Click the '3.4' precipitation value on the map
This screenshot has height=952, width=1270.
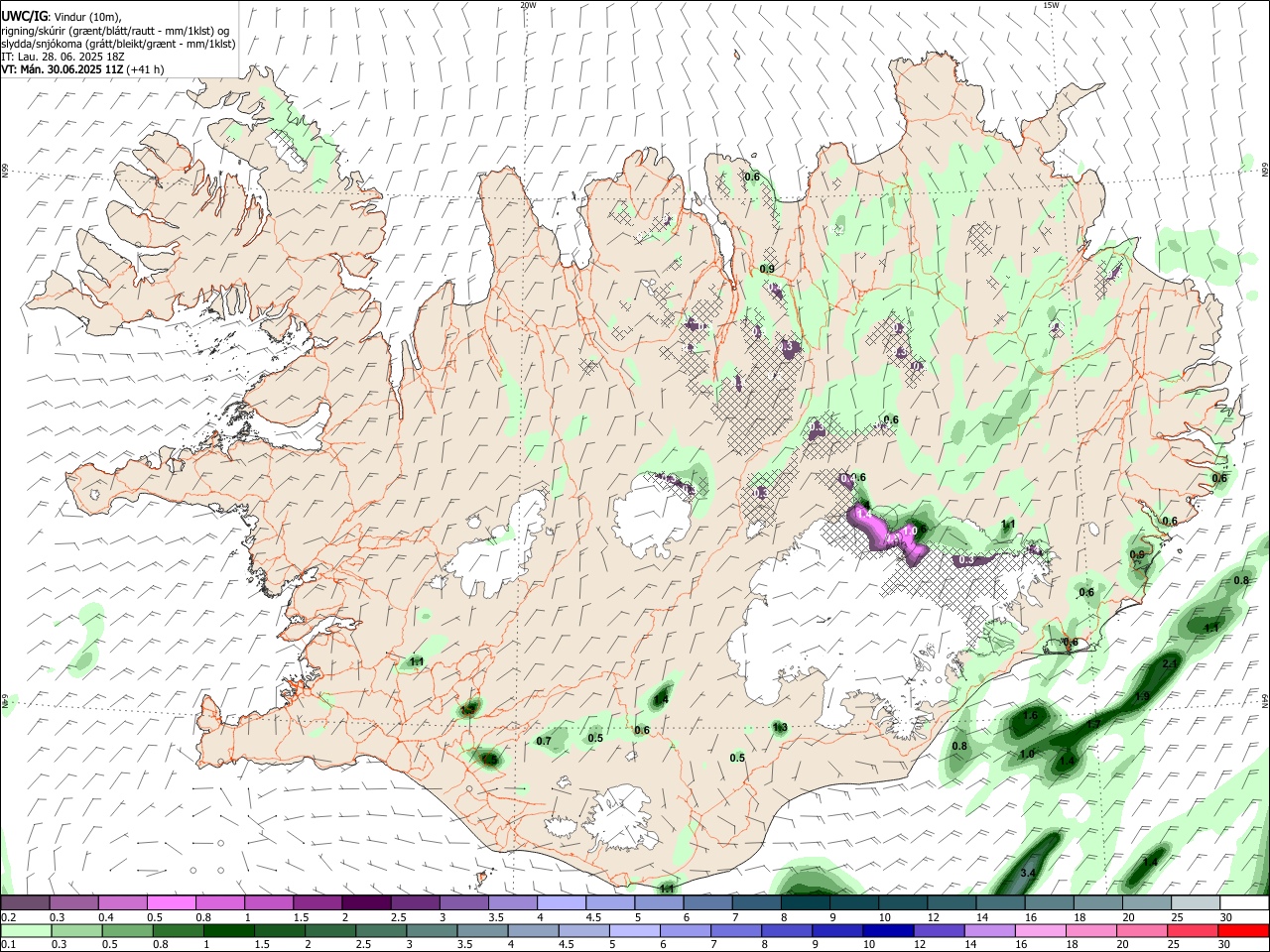(x=1028, y=873)
